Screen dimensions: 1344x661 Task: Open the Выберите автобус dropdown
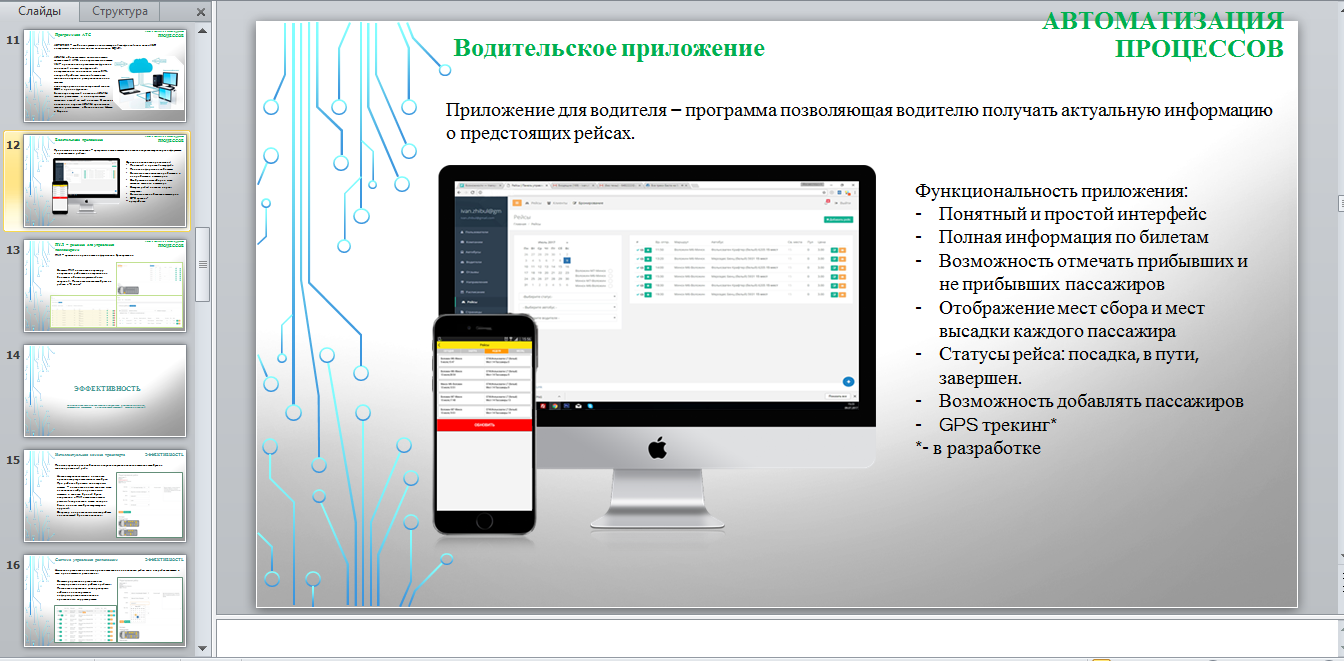569,308
